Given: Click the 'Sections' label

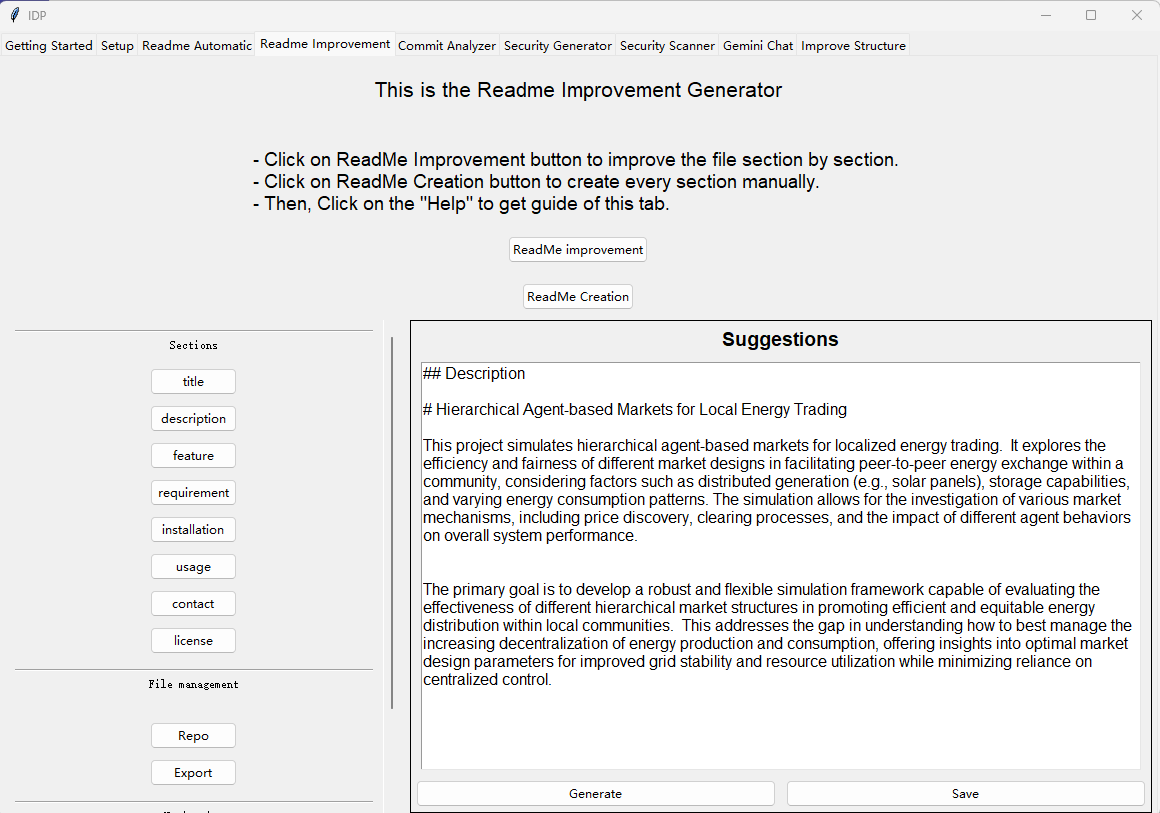Looking at the screenshot, I should pos(193,345).
